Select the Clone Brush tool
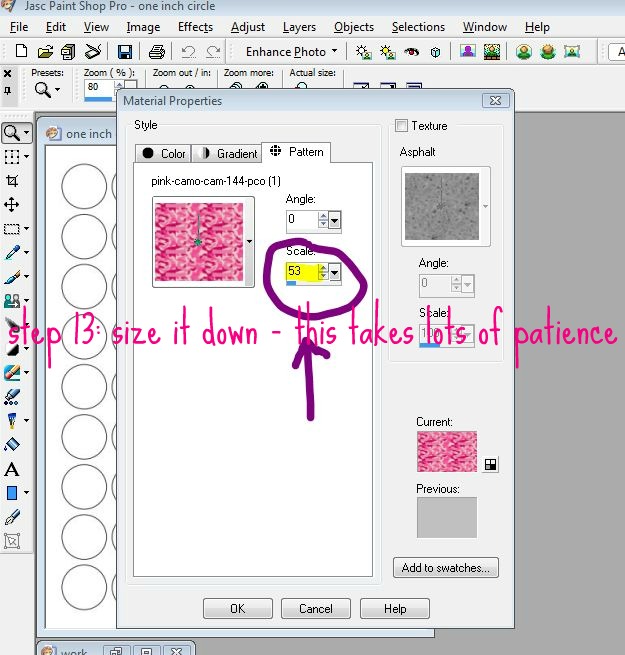This screenshot has width=625, height=655. pyautogui.click(x=12, y=300)
